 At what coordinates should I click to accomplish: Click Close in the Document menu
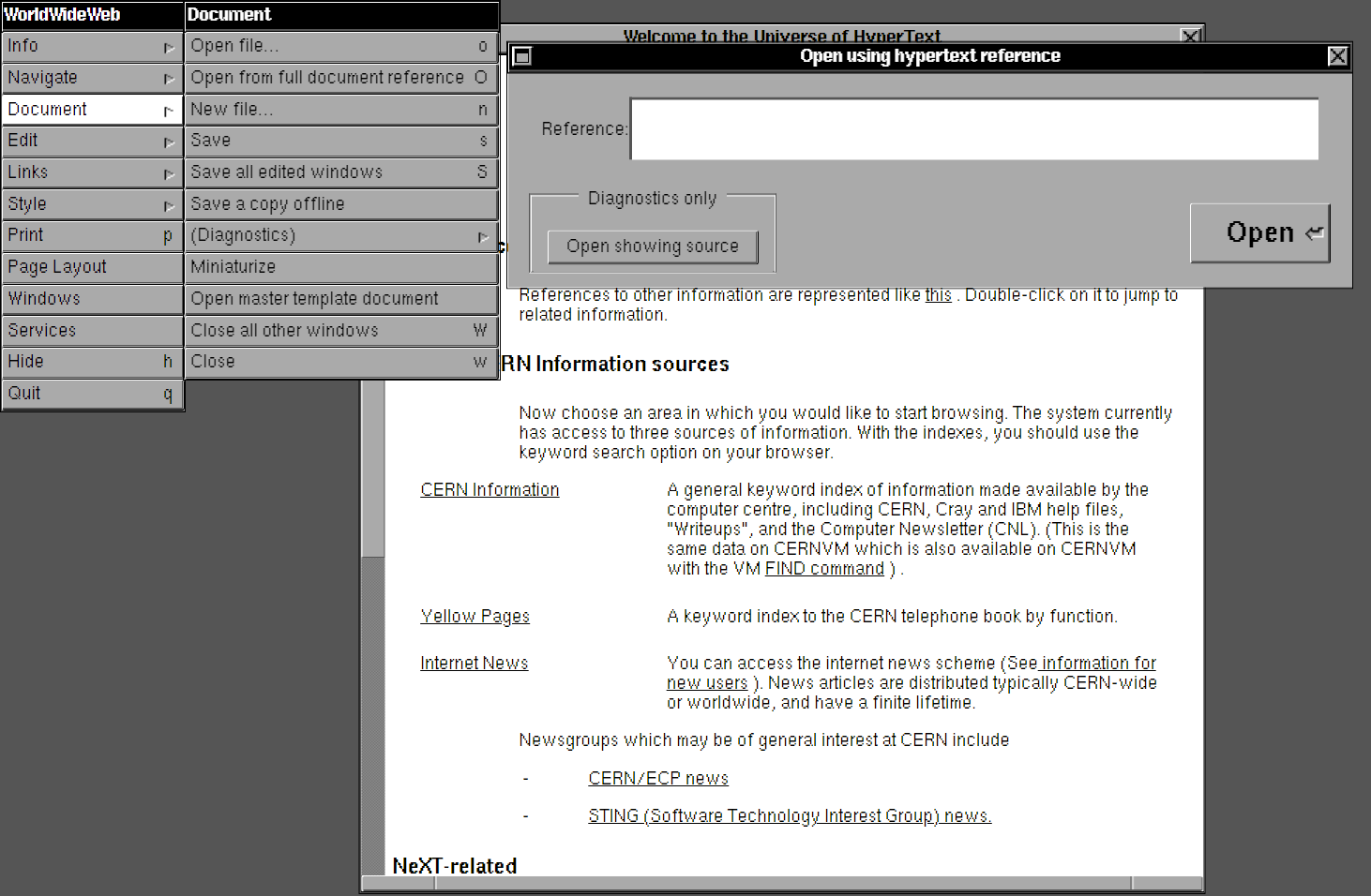[x=341, y=362]
